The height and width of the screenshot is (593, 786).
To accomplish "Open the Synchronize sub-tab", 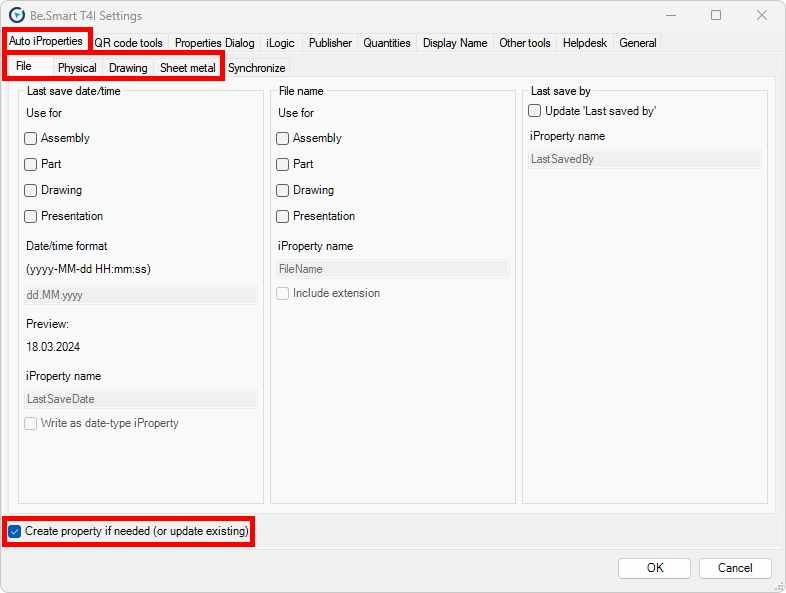I will coord(256,68).
